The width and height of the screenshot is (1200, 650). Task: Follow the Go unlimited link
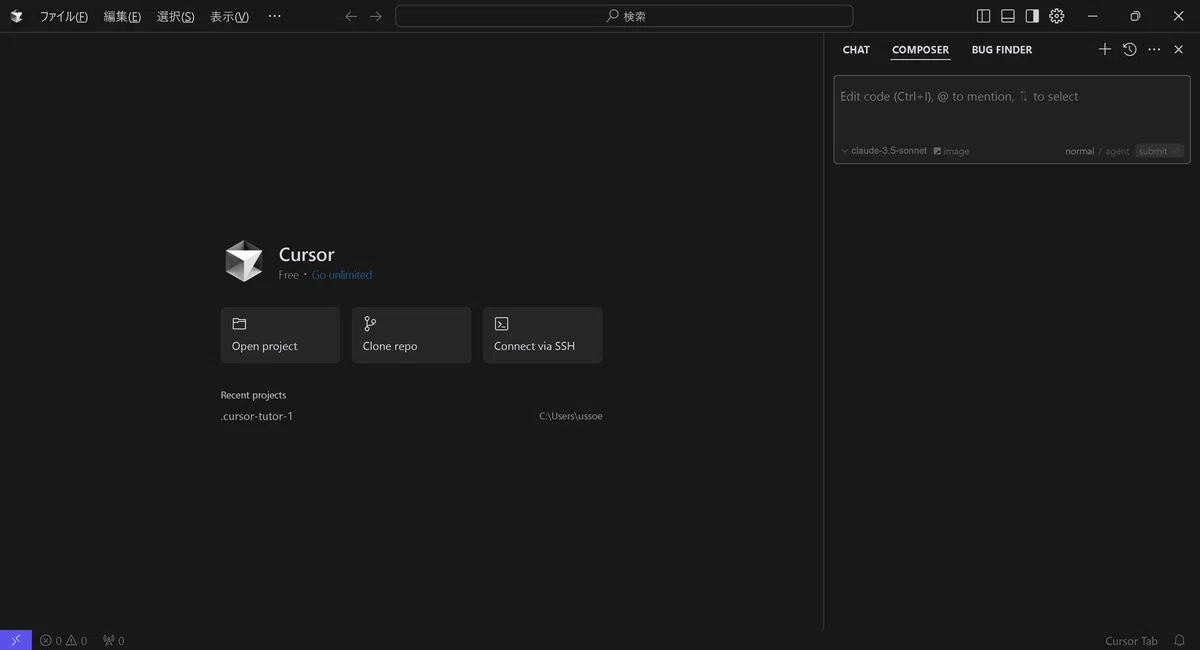pos(342,275)
